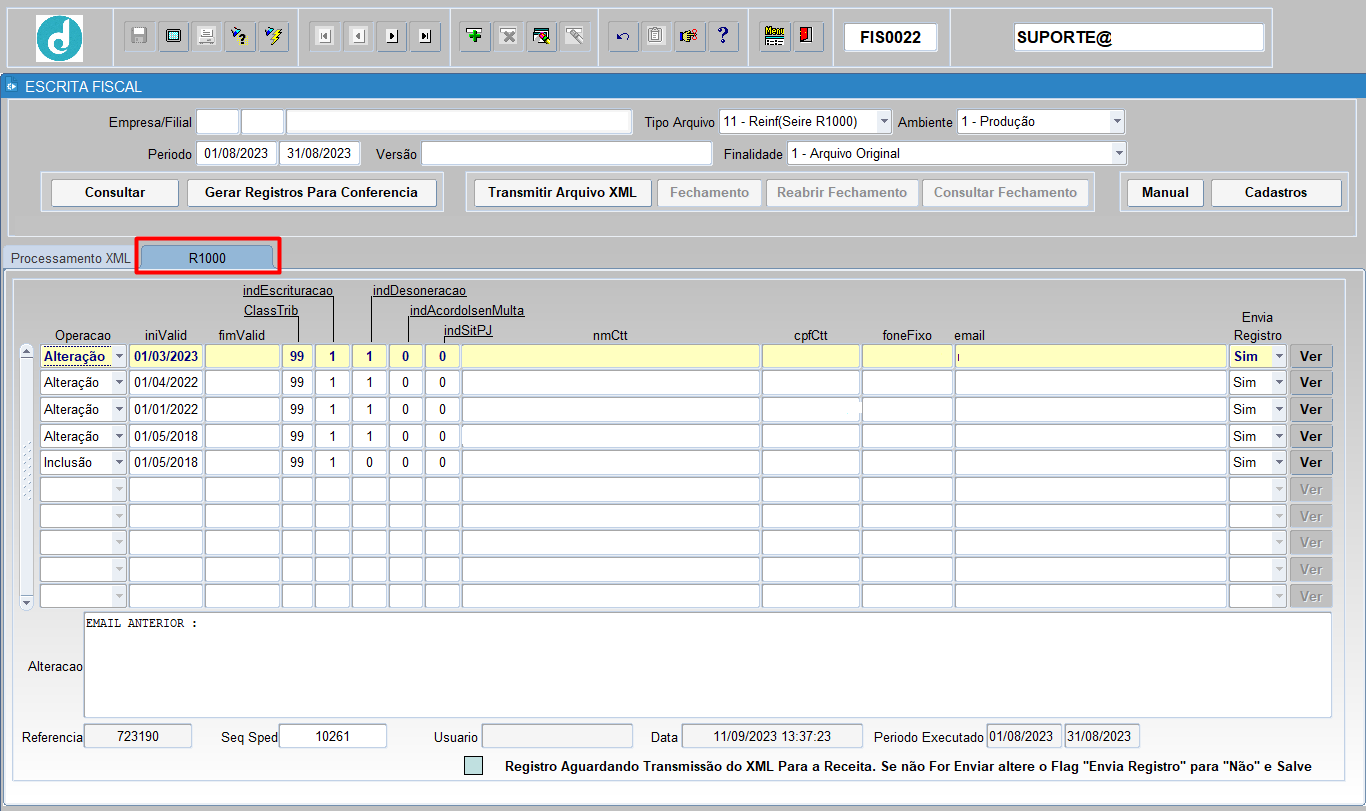This screenshot has width=1366, height=811.
Task: Open the Finalidade dropdown
Action: pos(1119,154)
